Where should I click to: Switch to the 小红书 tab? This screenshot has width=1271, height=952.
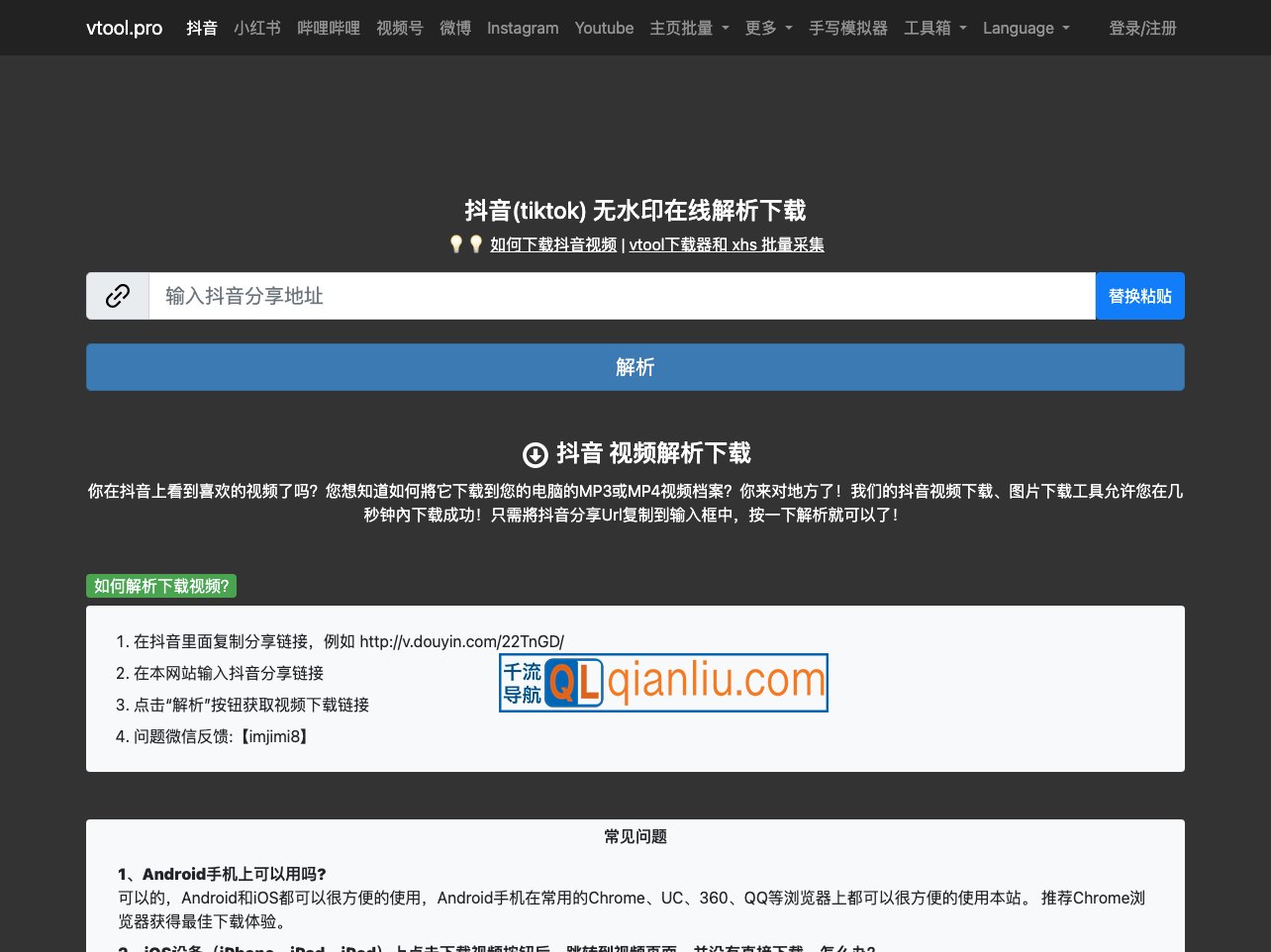(x=257, y=28)
